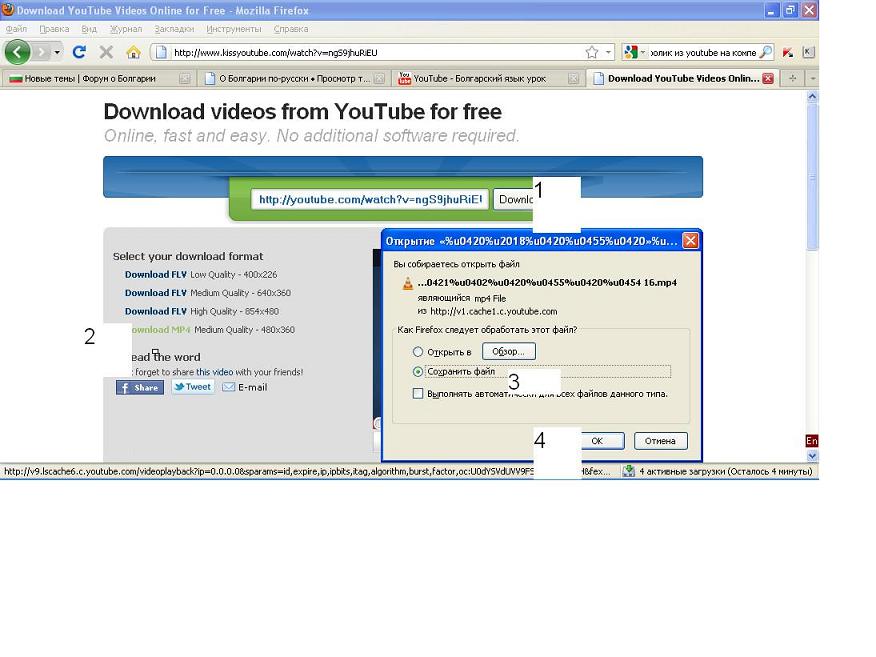
Task: Go back with the green Back arrow
Action: tap(17, 53)
